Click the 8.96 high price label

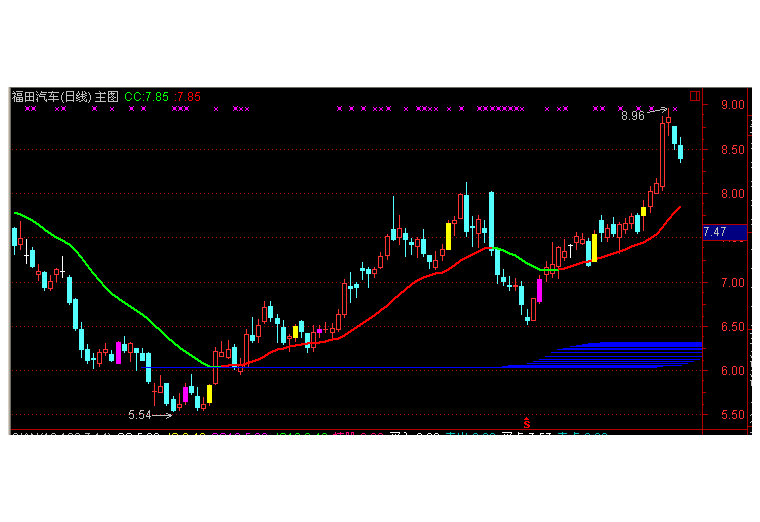632,116
